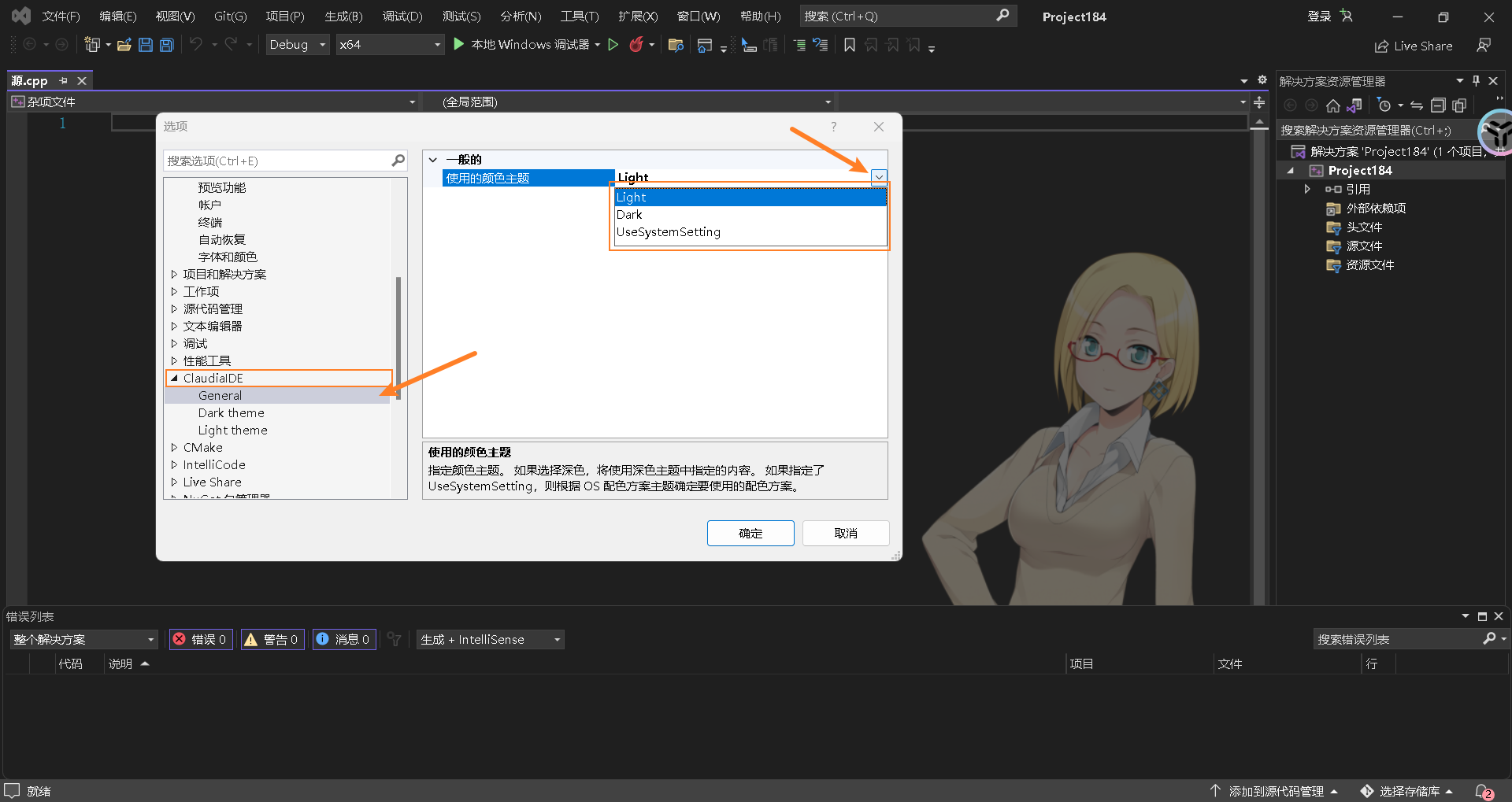Open the 工具(T) menu
Screen dimensions: 1512x802
580,16
